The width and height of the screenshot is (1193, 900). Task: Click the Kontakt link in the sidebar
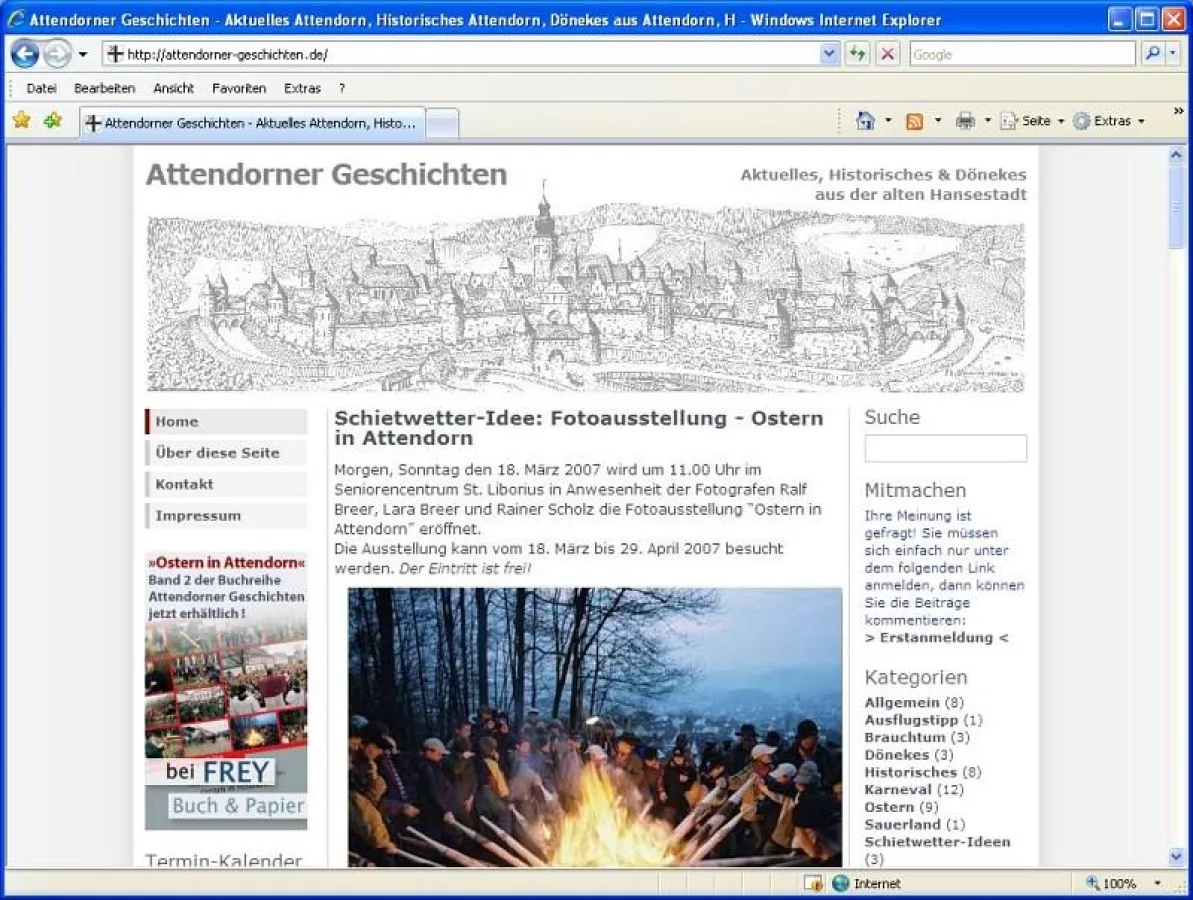point(183,484)
